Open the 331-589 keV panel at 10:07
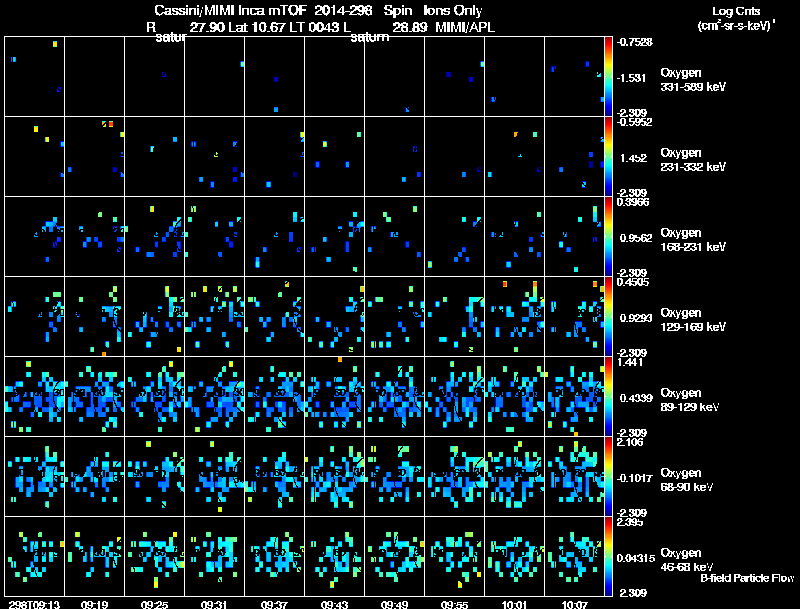Image resolution: width=800 pixels, height=609 pixels. pyautogui.click(x=576, y=76)
